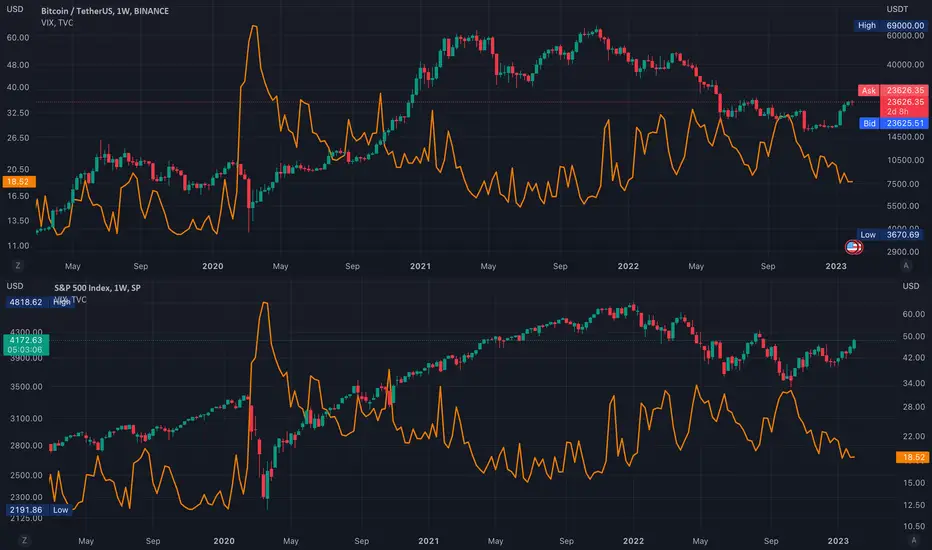Open the Bitcoin / TetherUS symbol legend
The image size is (932, 550).
point(105,11)
